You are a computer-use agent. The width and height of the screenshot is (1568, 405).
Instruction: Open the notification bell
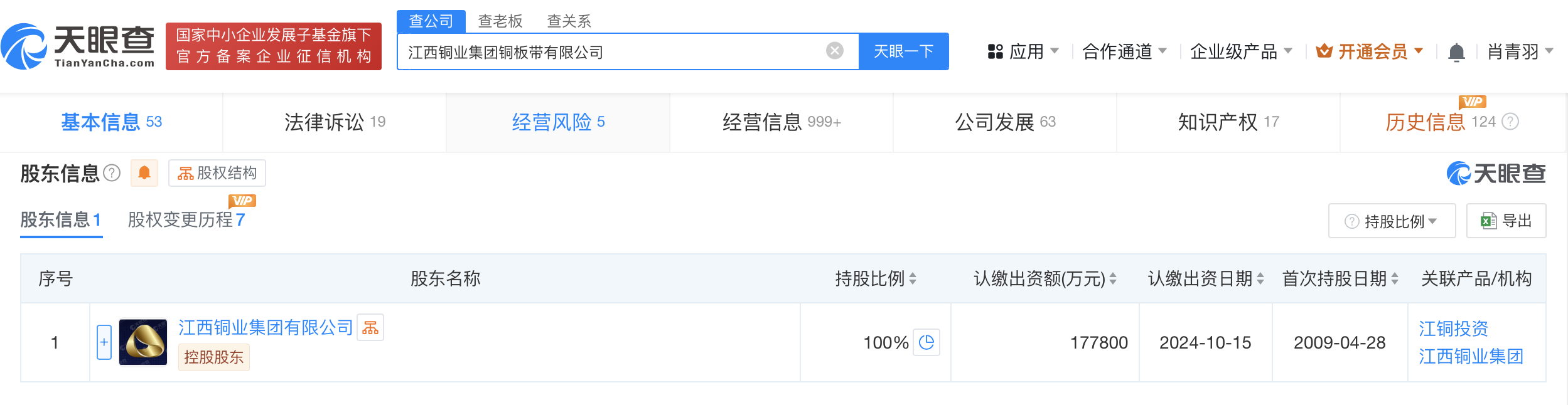point(1458,51)
